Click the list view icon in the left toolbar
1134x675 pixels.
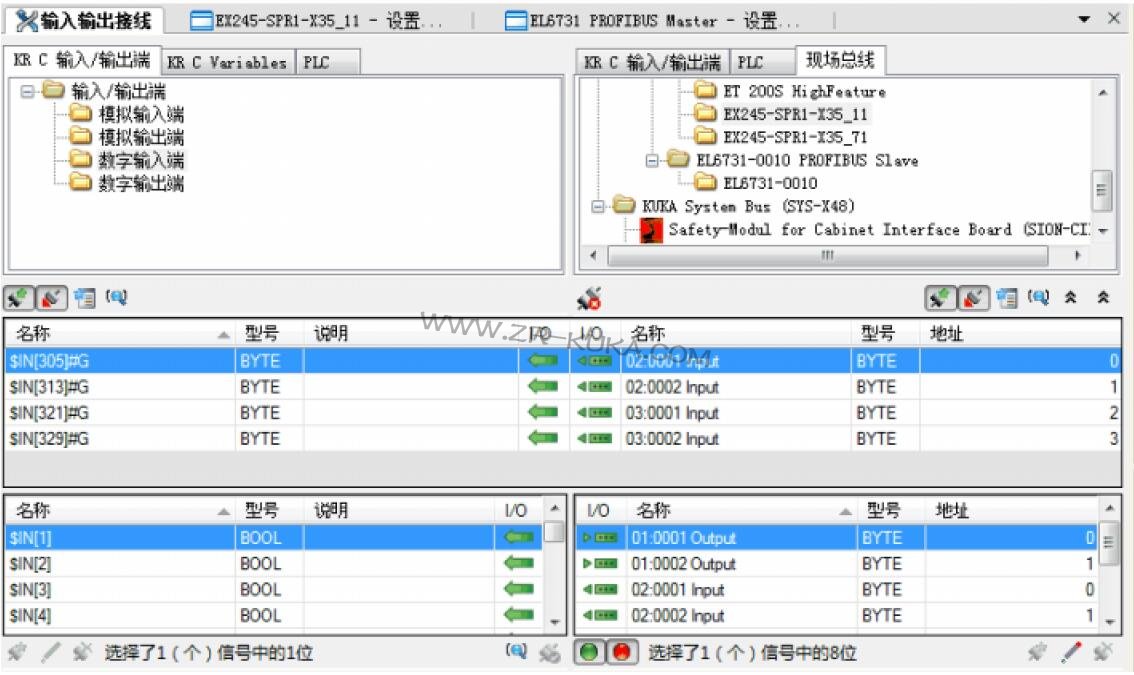point(85,297)
